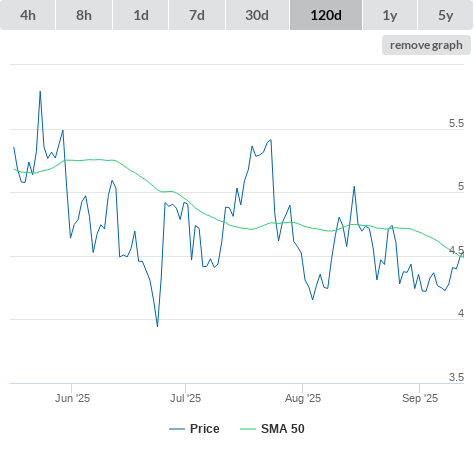The image size is (474, 455).
Task: Click the Sep '25 axis label
Action: (x=420, y=398)
